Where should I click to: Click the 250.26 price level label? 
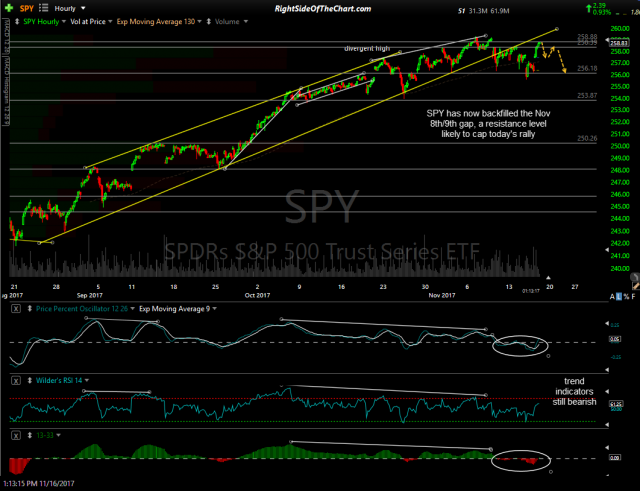click(587, 138)
